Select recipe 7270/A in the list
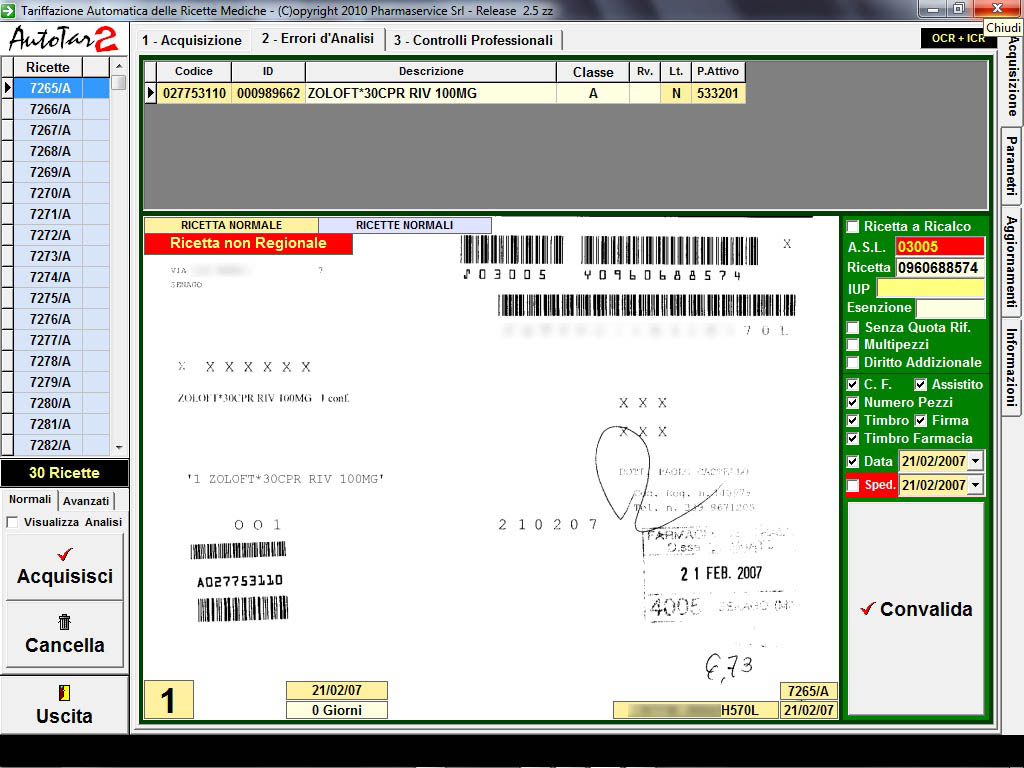Viewport: 1024px width, 768px height. (50, 193)
